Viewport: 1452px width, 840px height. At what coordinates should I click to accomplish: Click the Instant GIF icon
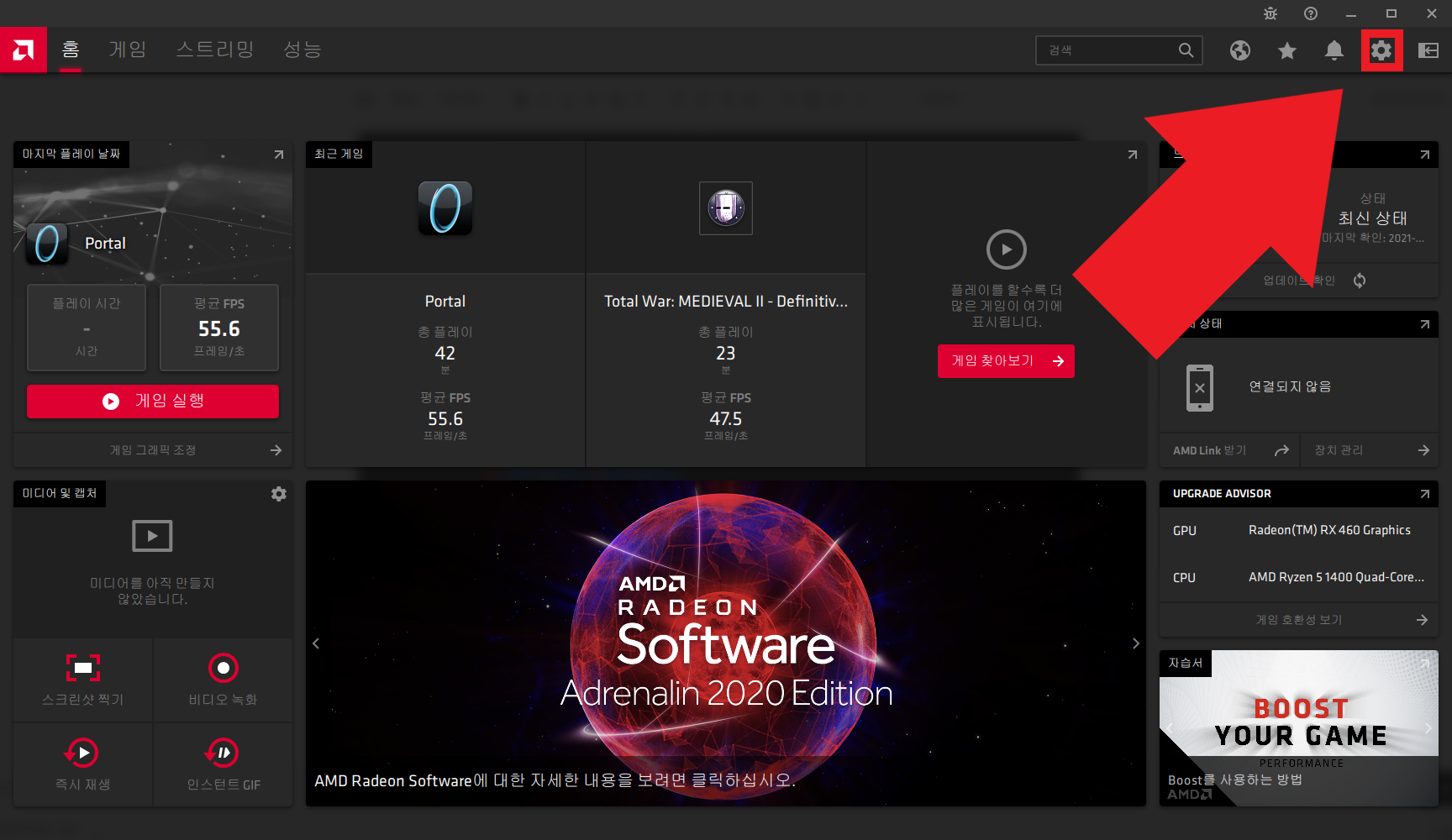click(x=223, y=753)
